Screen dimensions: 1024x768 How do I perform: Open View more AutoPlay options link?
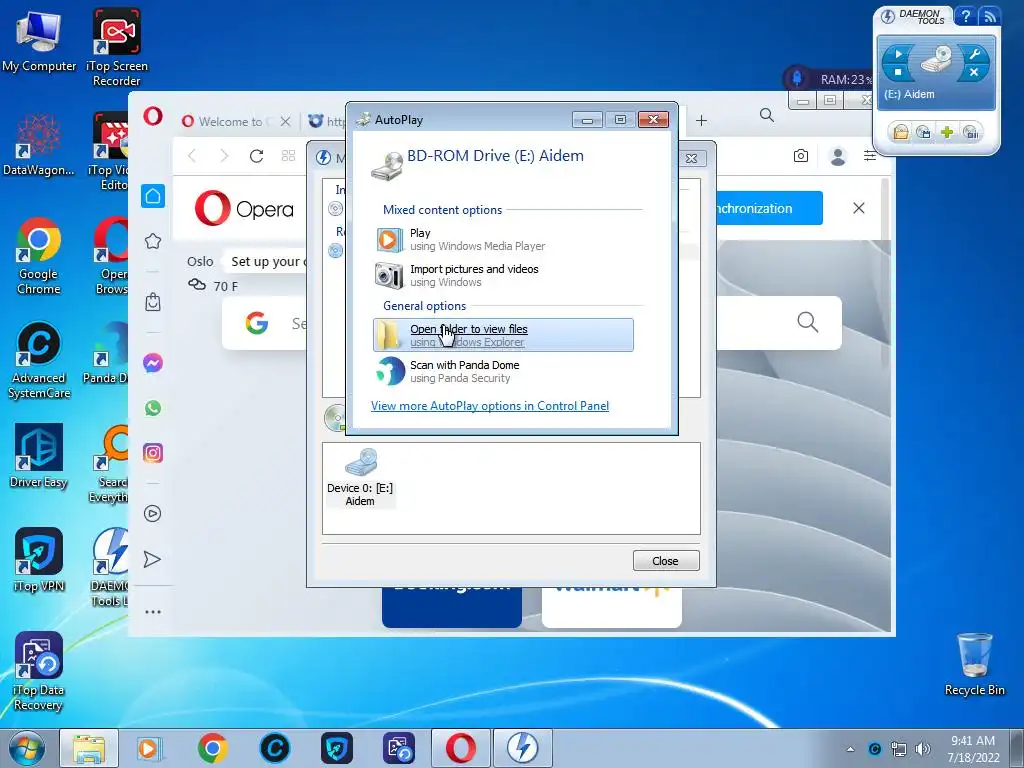point(490,406)
